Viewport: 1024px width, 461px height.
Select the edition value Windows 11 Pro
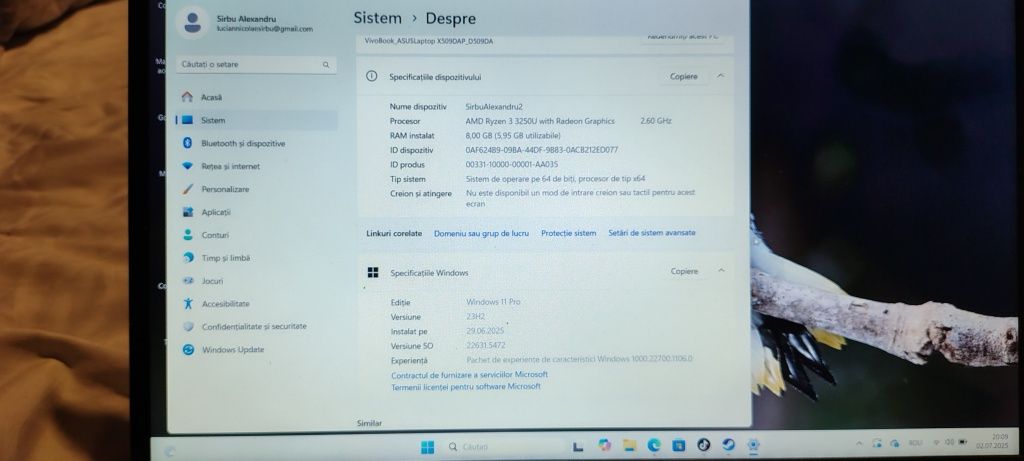[x=493, y=302]
